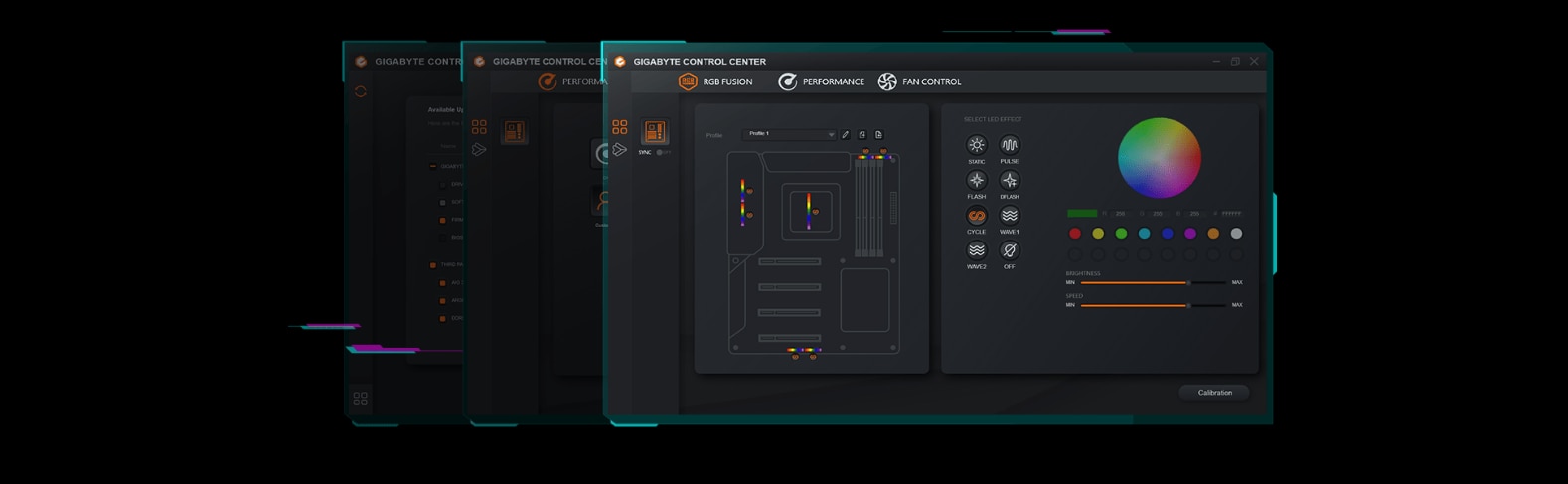Select the Pulse LED effect
This screenshot has height=484, width=1568.
click(x=1009, y=145)
